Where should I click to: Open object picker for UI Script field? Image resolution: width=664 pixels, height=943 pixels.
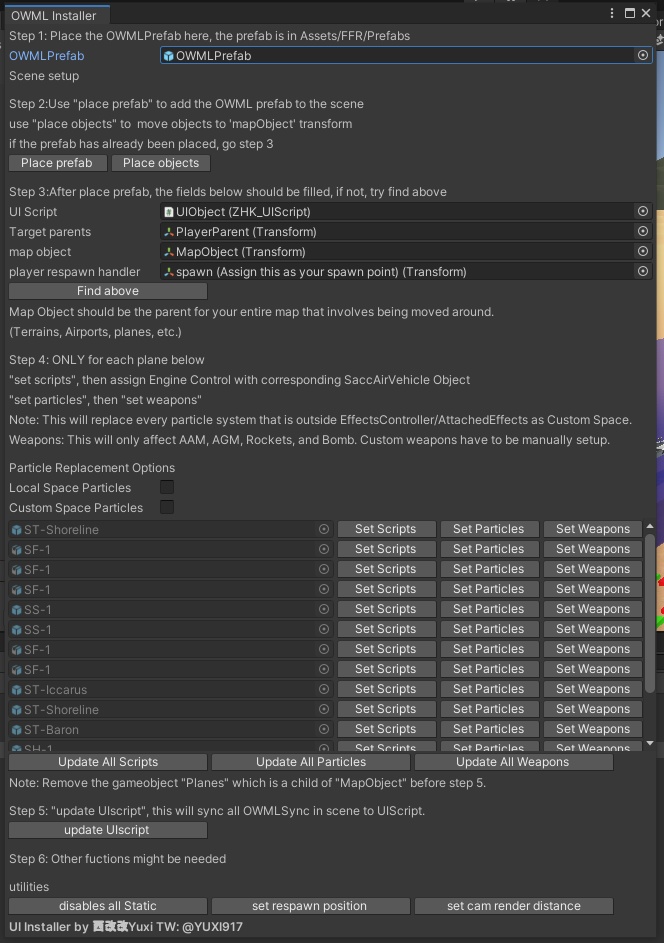pos(643,211)
